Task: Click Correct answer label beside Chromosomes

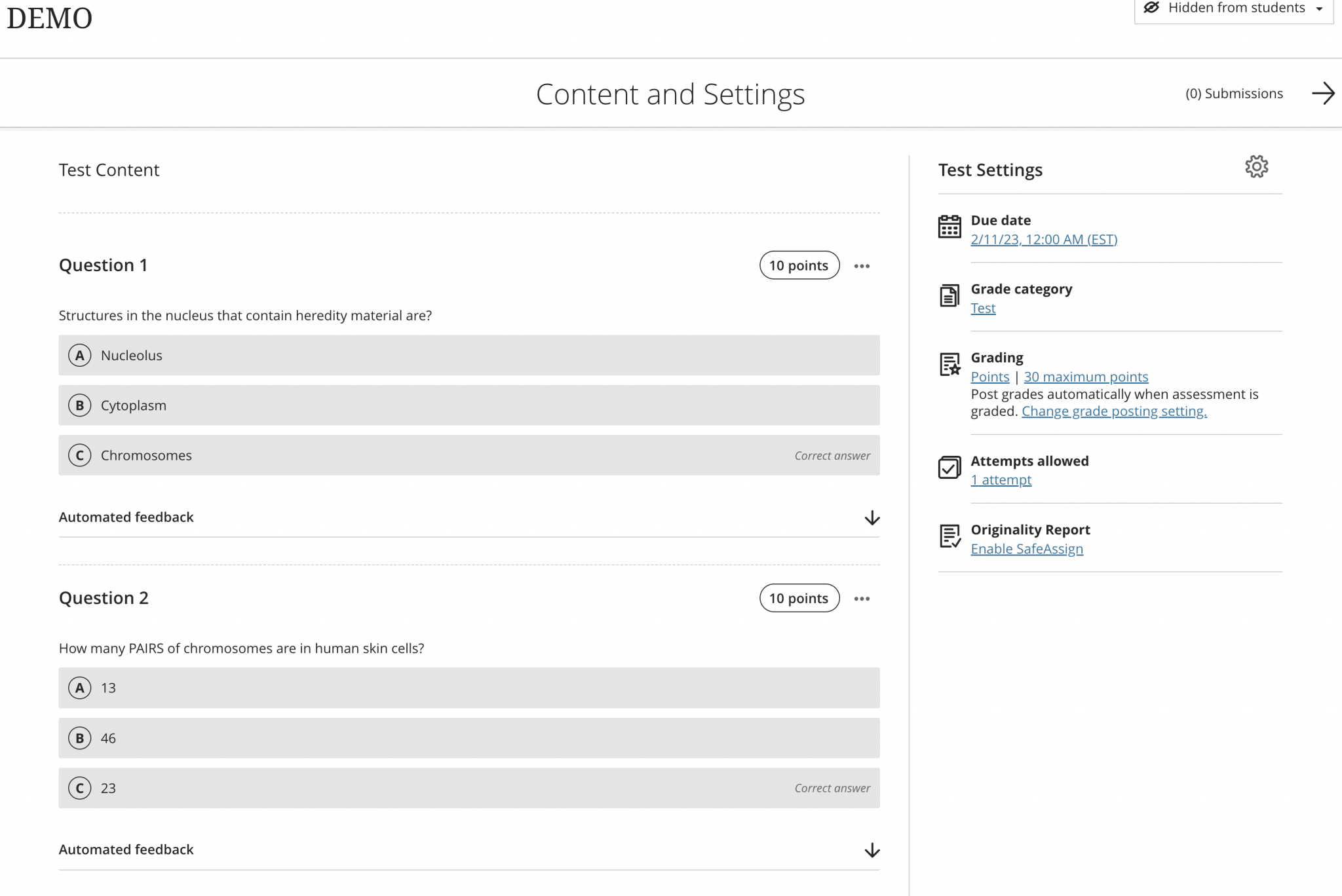Action: 832,456
